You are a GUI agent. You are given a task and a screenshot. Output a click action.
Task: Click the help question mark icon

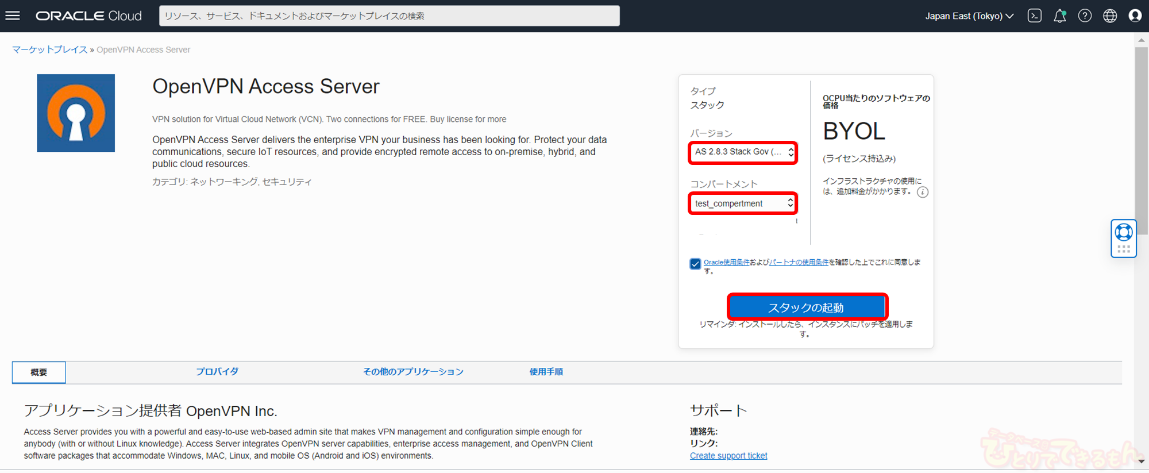point(1085,16)
